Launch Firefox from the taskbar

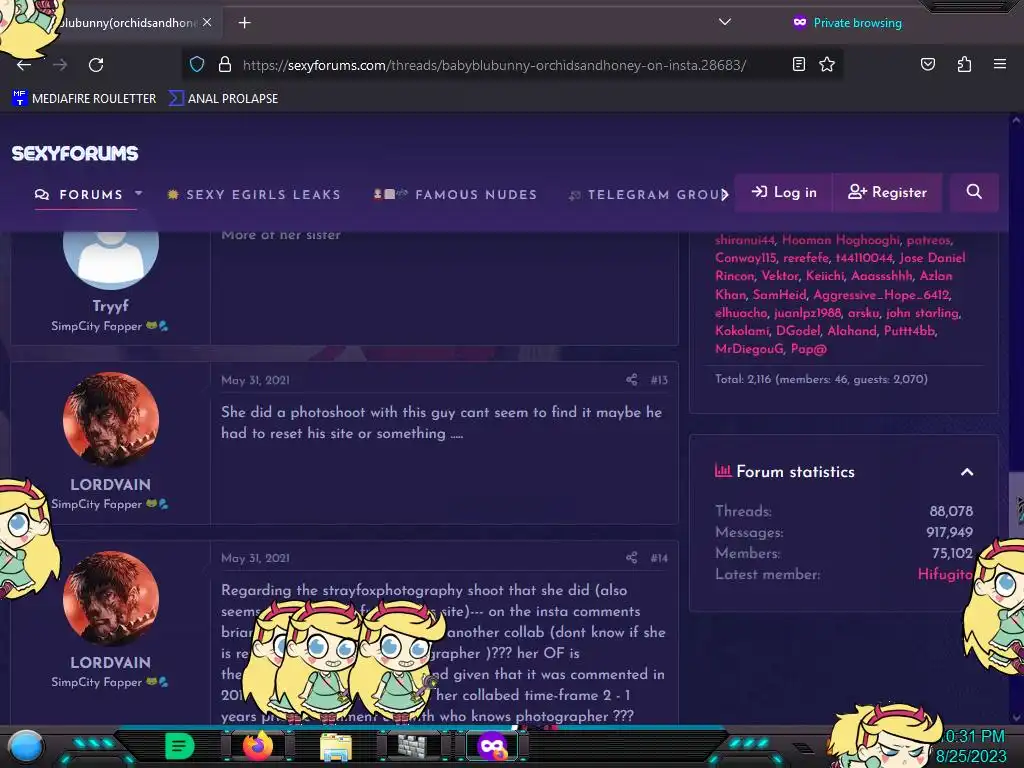point(257,746)
